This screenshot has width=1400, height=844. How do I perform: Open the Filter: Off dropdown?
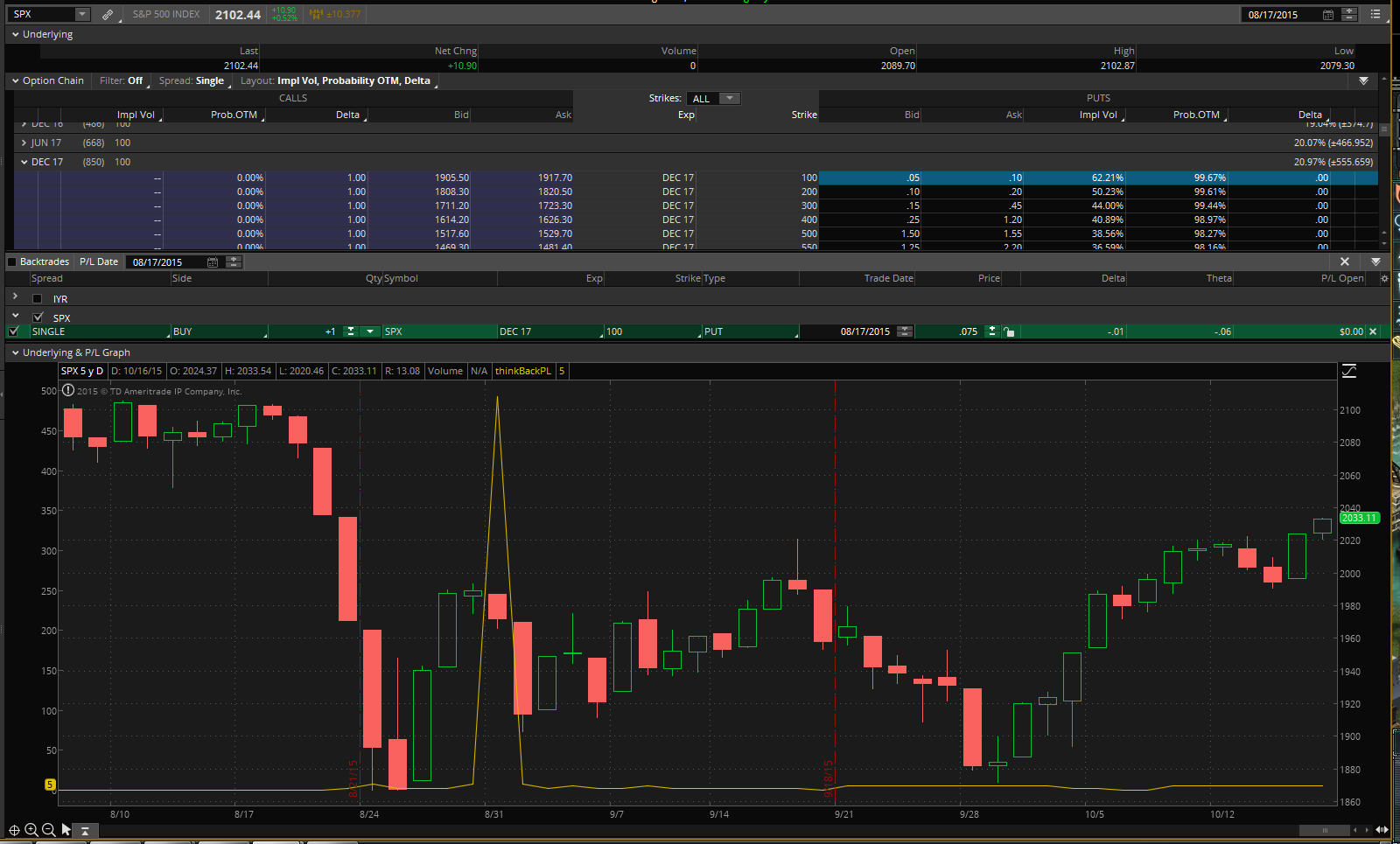point(122,80)
